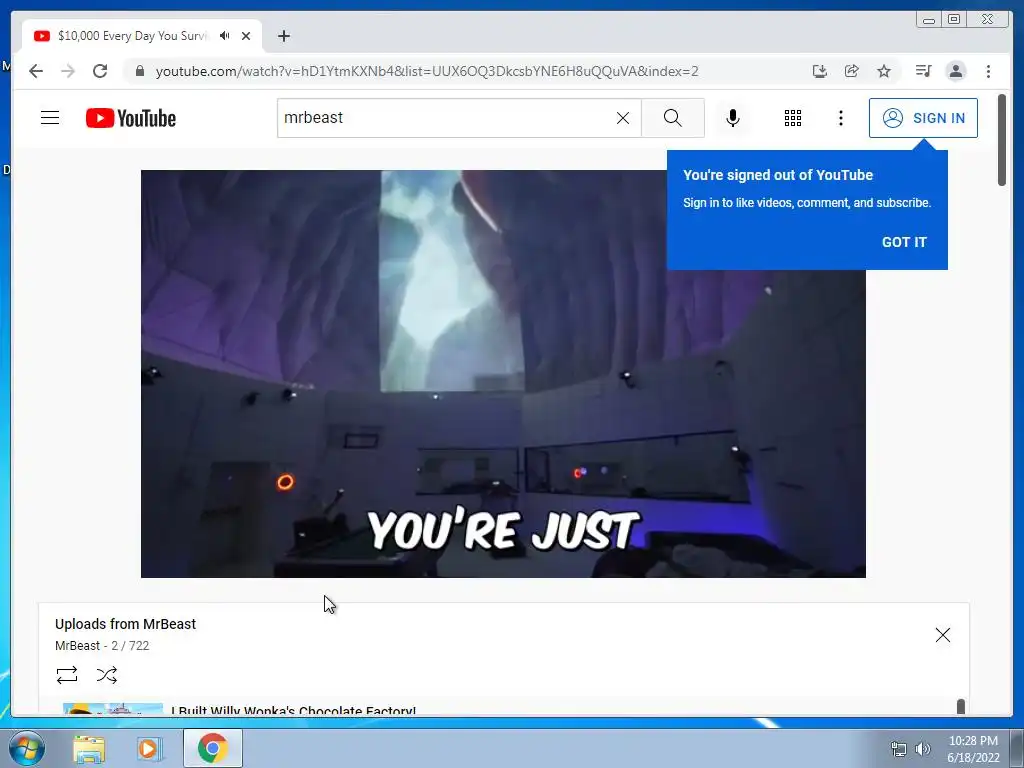The width and height of the screenshot is (1024, 768).
Task: Open YouTube settings three-dot menu
Action: pyautogui.click(x=840, y=118)
